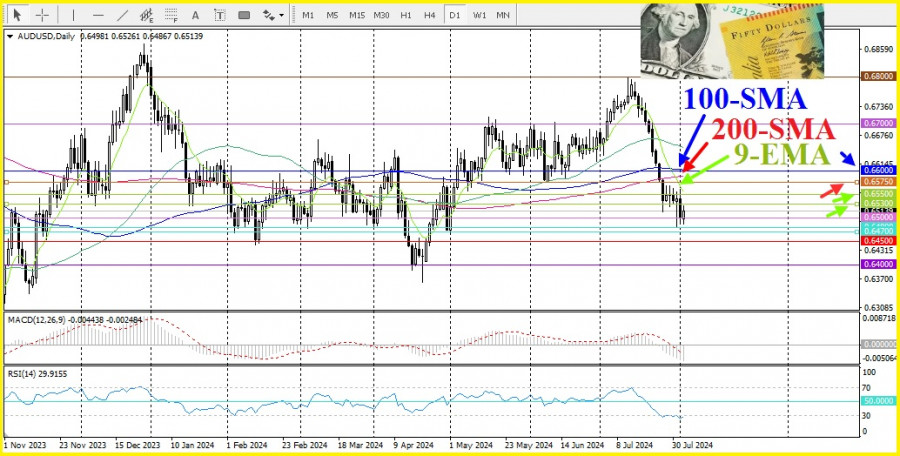Choose the text 'A' tool
The image size is (900, 456).
point(194,15)
